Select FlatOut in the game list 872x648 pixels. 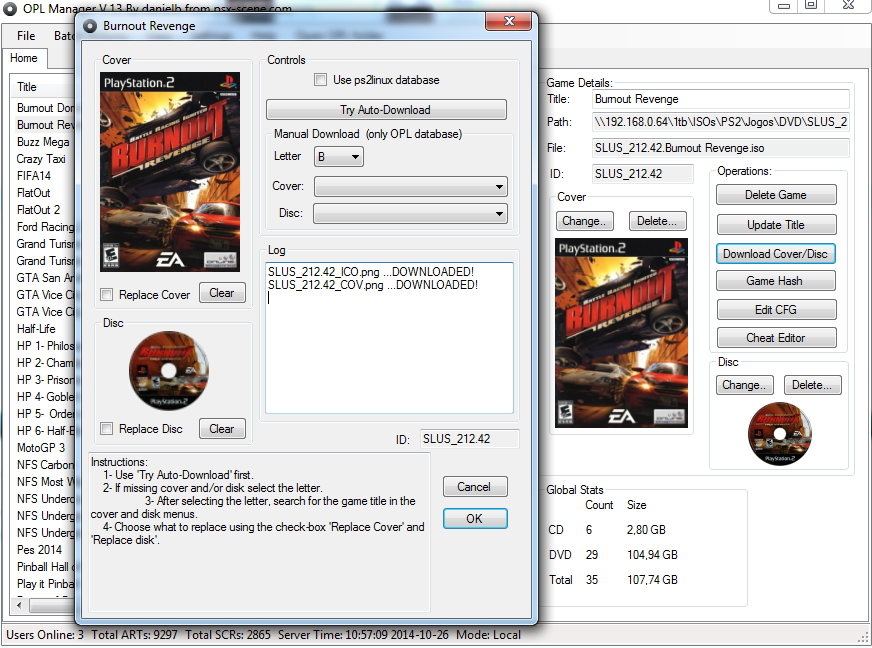33,193
